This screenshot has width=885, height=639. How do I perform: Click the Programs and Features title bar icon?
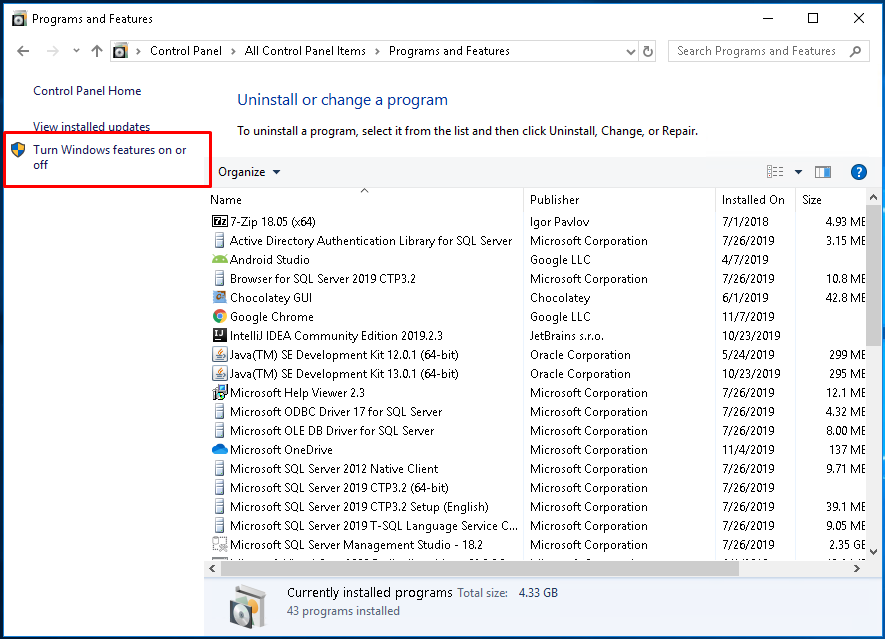click(x=19, y=19)
